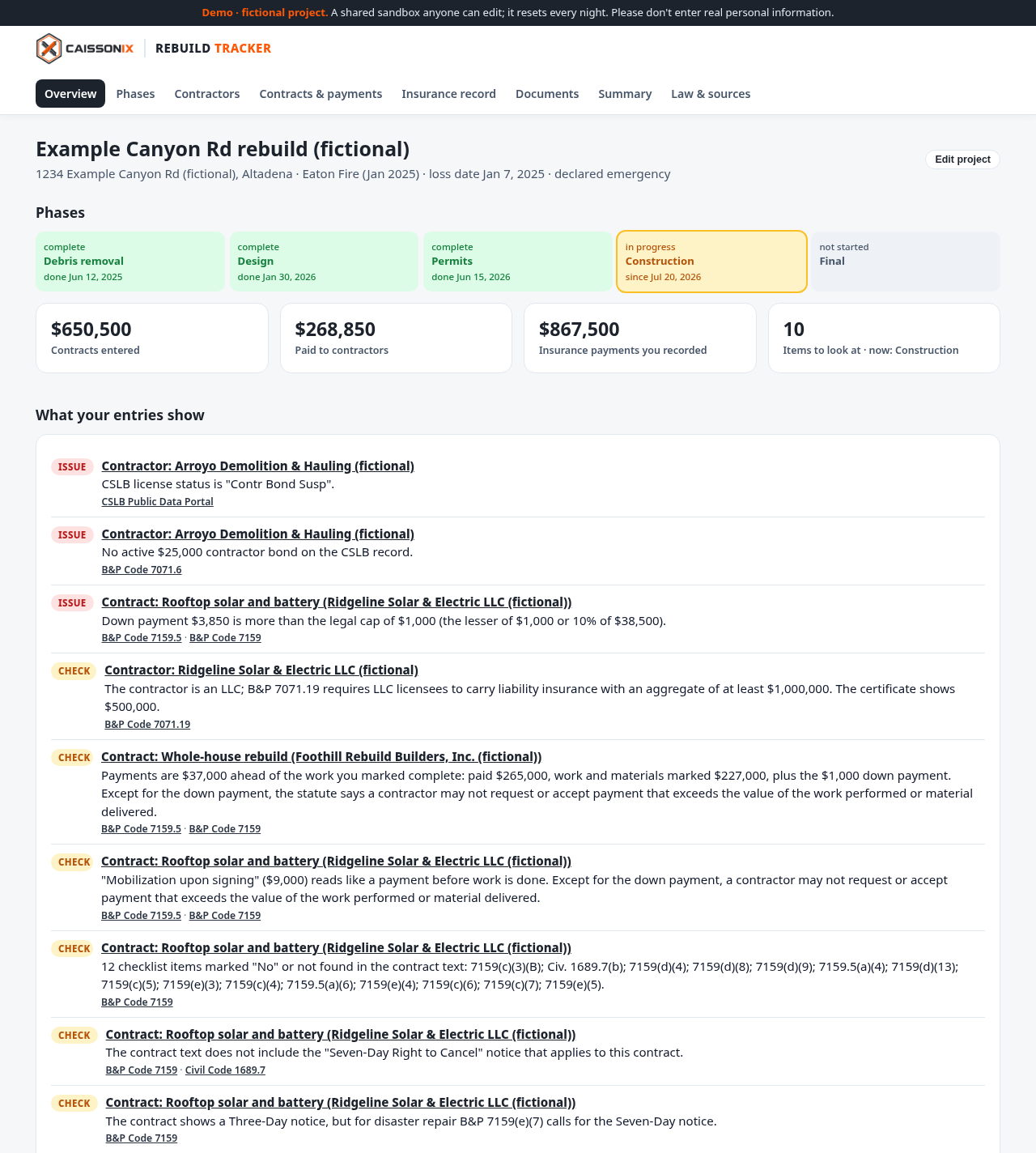
Task: Open the $268,850 Paid to contractors card
Action: tap(396, 338)
